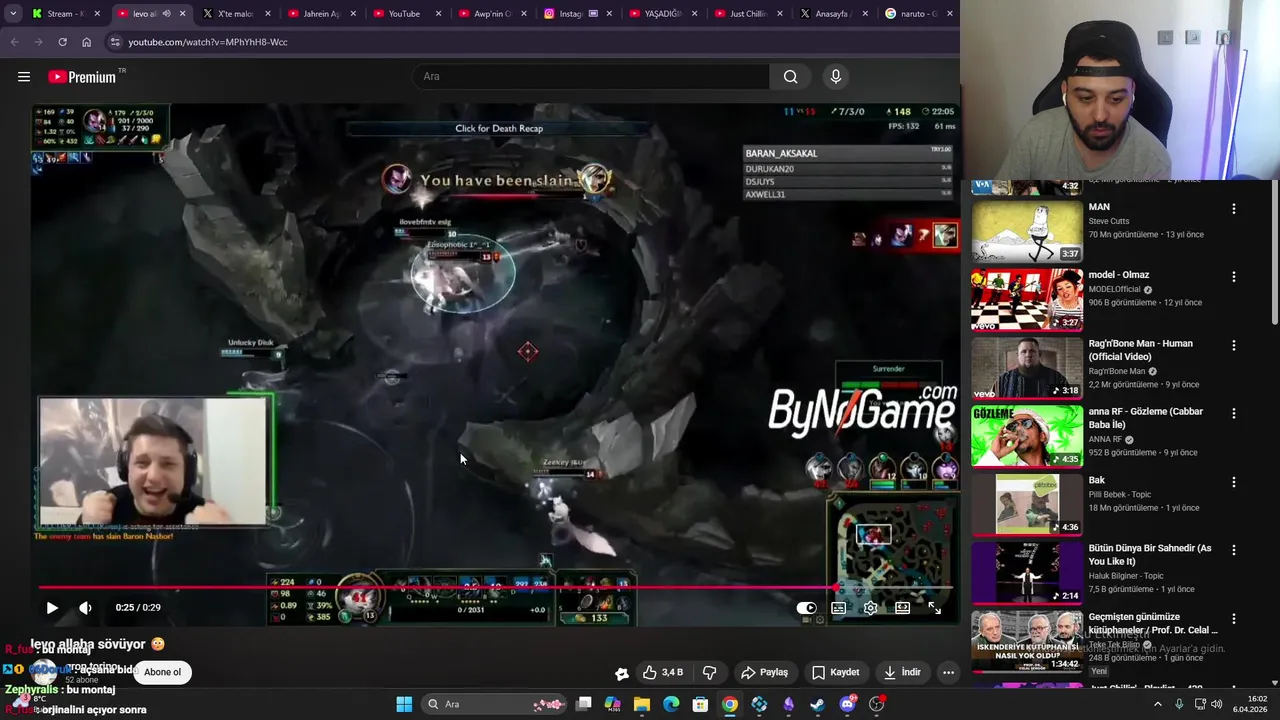Subscribe with the 'Abone ol' button
Image resolution: width=1280 pixels, height=720 pixels.
click(163, 672)
